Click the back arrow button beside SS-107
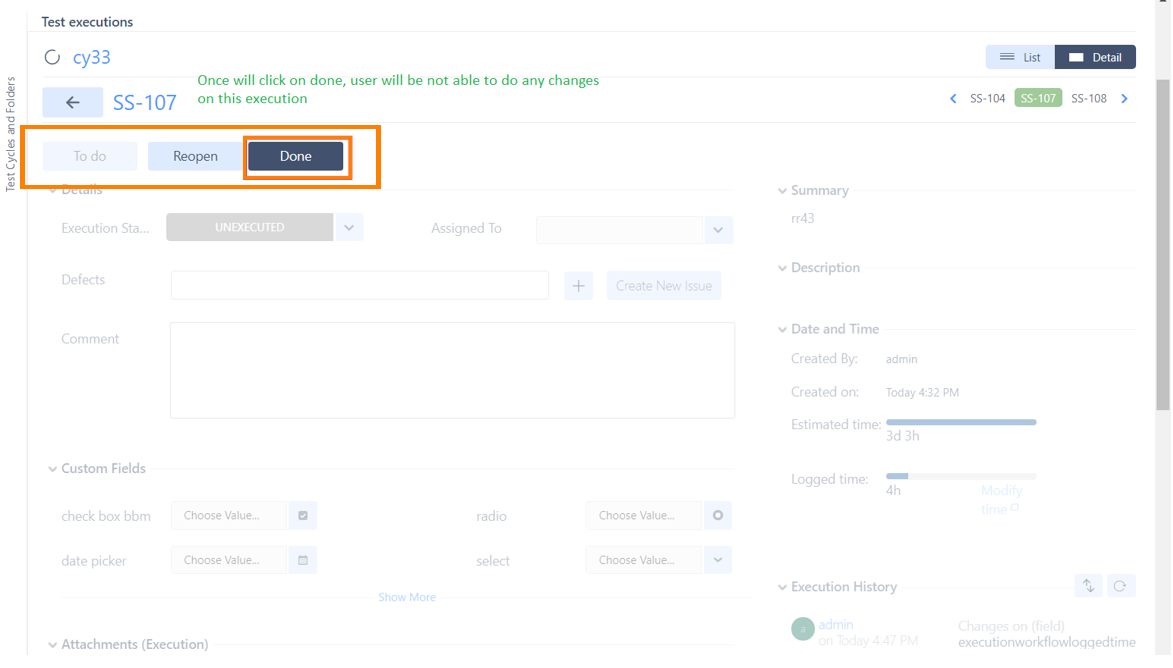The image size is (1173, 668). coord(72,102)
